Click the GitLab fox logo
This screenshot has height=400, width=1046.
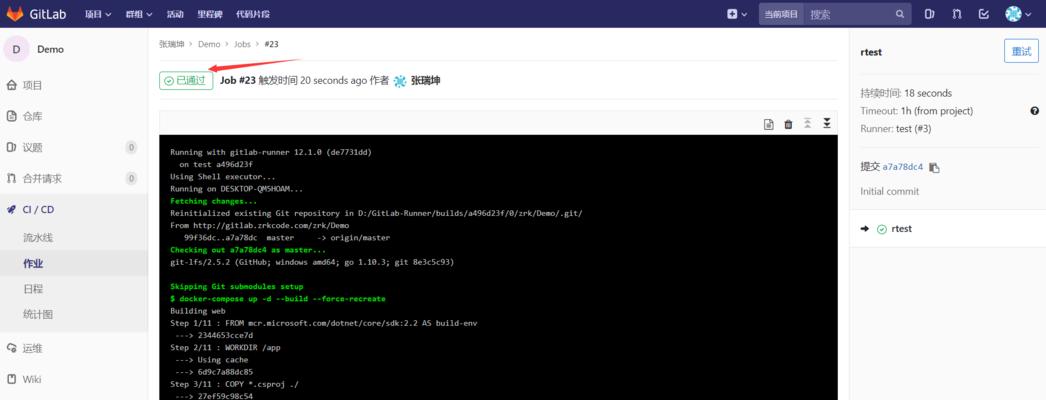pos(18,14)
